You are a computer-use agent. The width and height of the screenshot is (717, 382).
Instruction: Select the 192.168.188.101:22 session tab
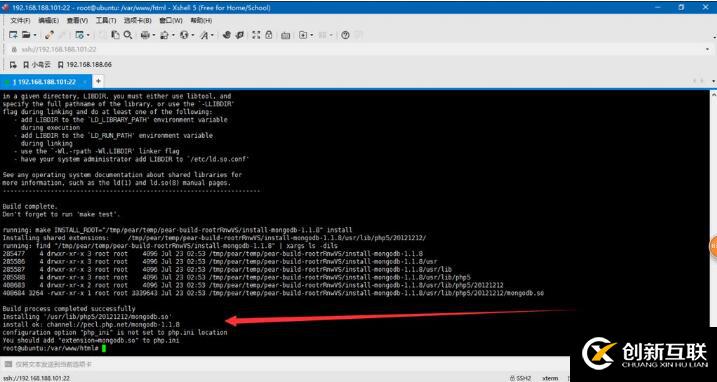pos(45,81)
